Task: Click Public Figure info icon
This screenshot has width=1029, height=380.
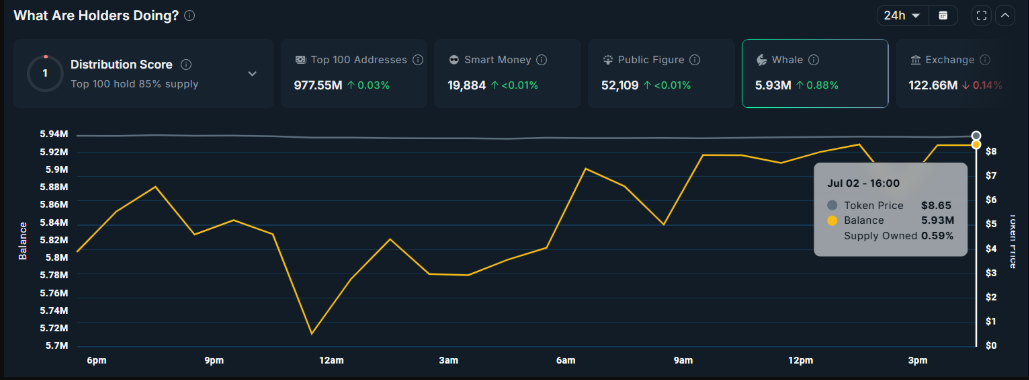Action: coord(694,60)
